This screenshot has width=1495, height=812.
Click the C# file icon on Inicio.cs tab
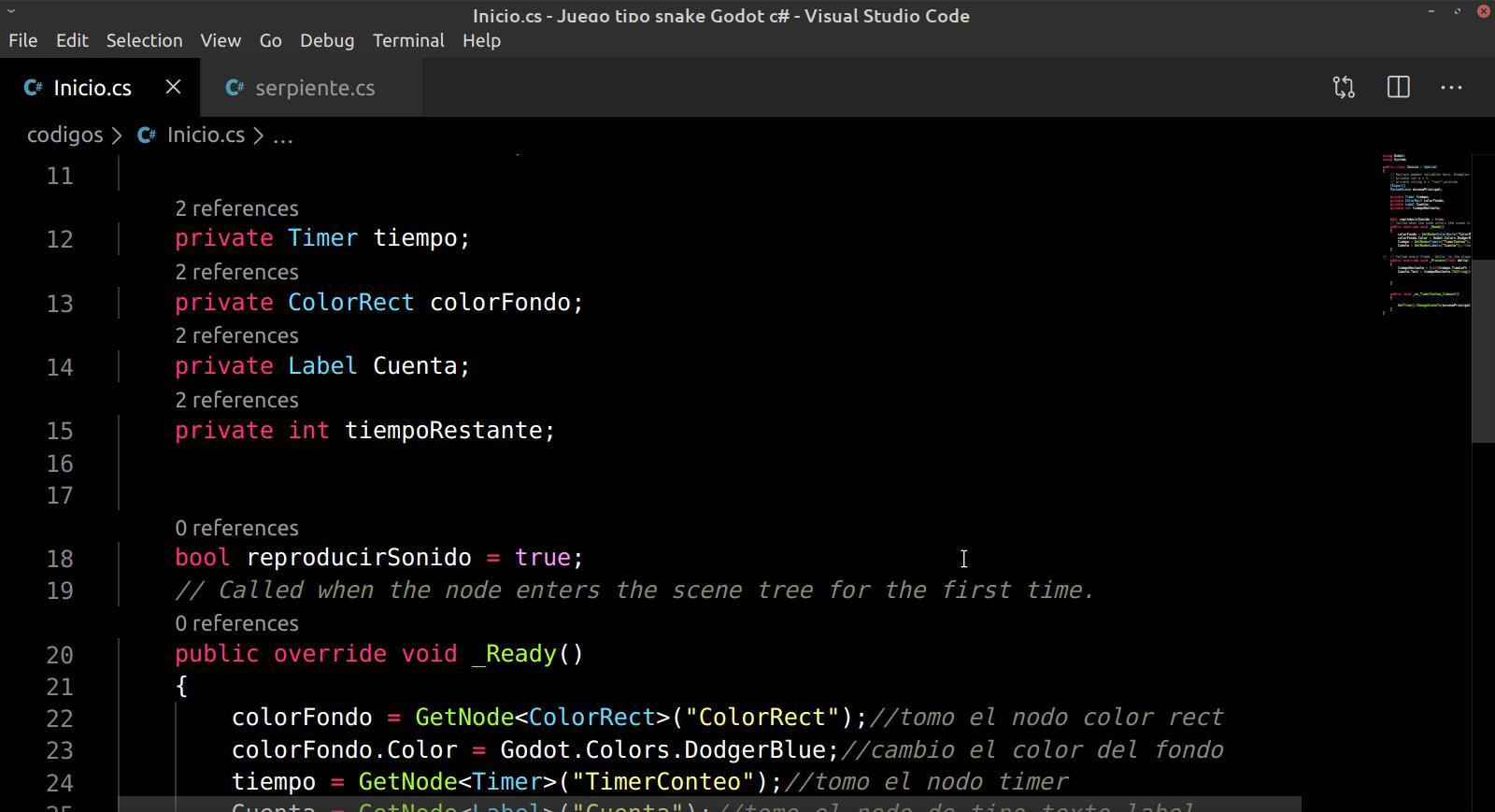click(33, 88)
